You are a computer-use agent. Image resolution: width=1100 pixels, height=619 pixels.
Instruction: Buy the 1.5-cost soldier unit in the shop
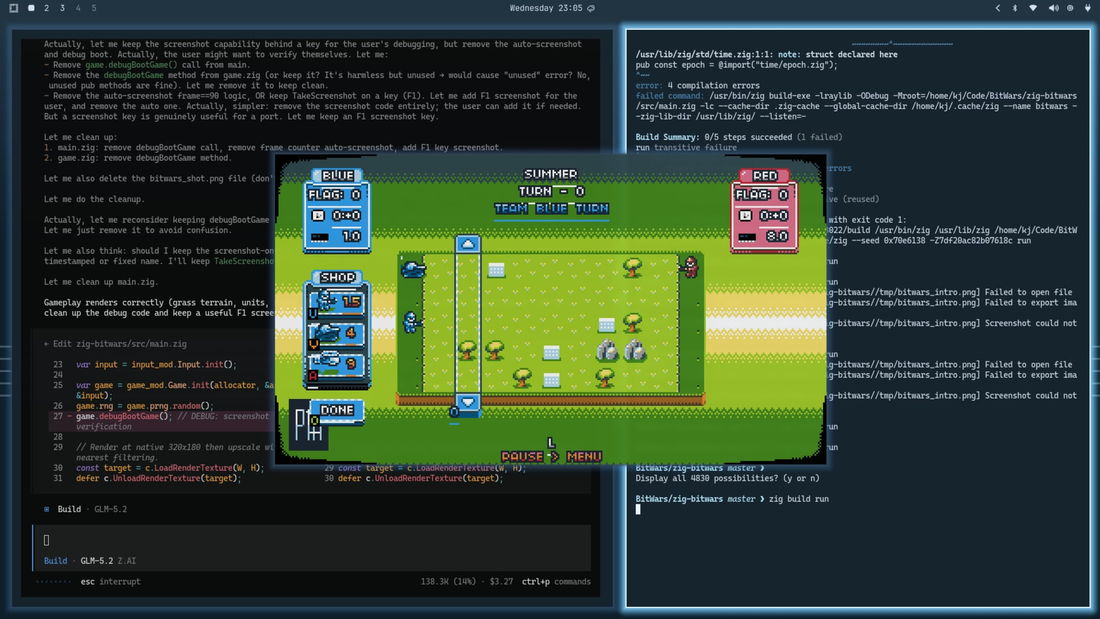coord(337,302)
